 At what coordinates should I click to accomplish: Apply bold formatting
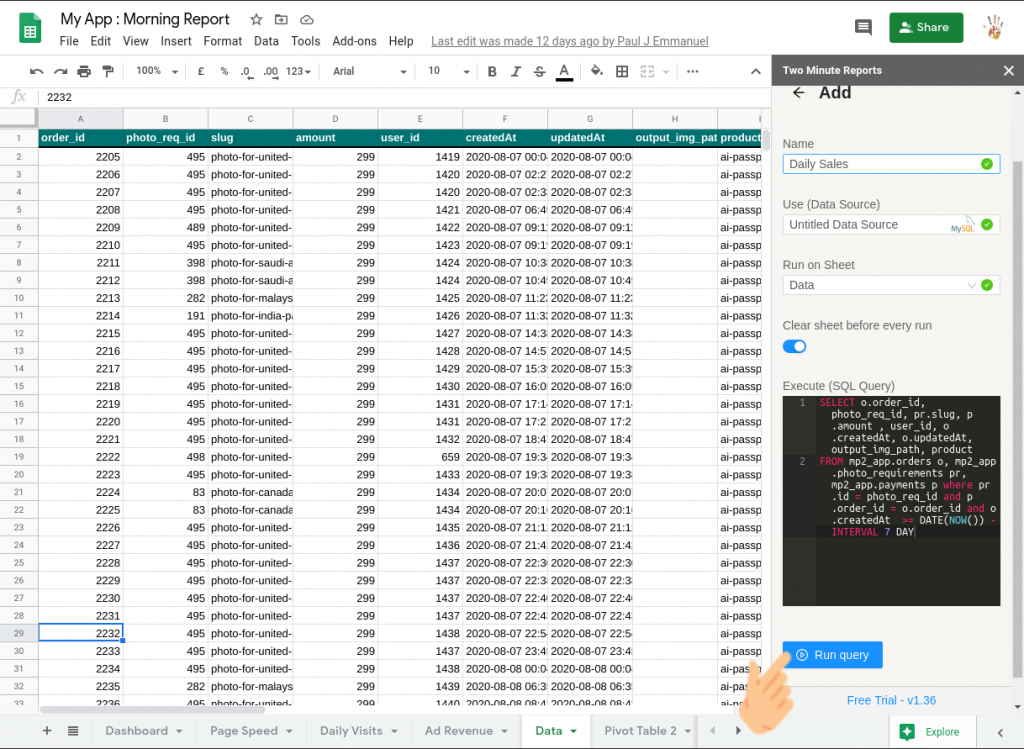(492, 71)
